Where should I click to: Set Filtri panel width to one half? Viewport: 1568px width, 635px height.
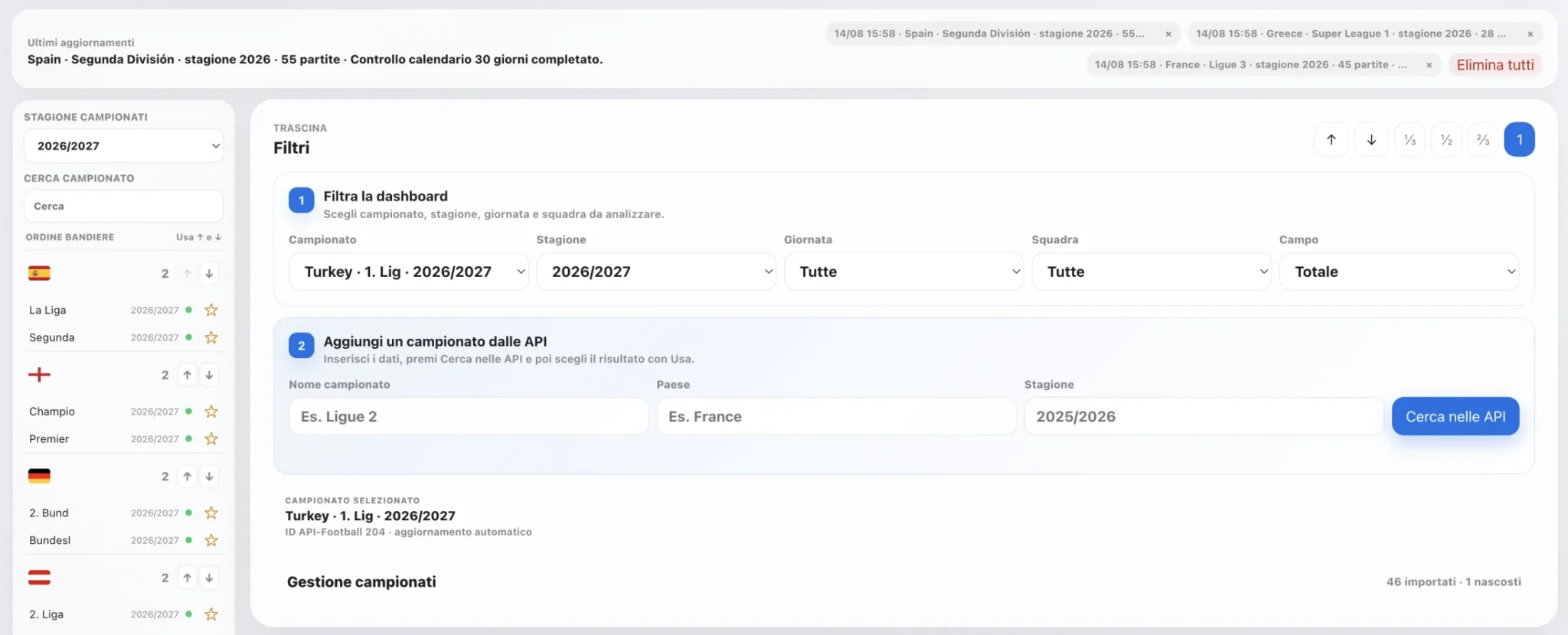pyautogui.click(x=1446, y=139)
